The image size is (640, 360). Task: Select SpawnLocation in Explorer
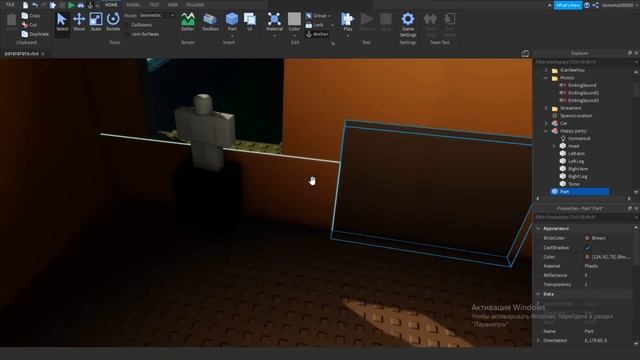[x=576, y=116]
